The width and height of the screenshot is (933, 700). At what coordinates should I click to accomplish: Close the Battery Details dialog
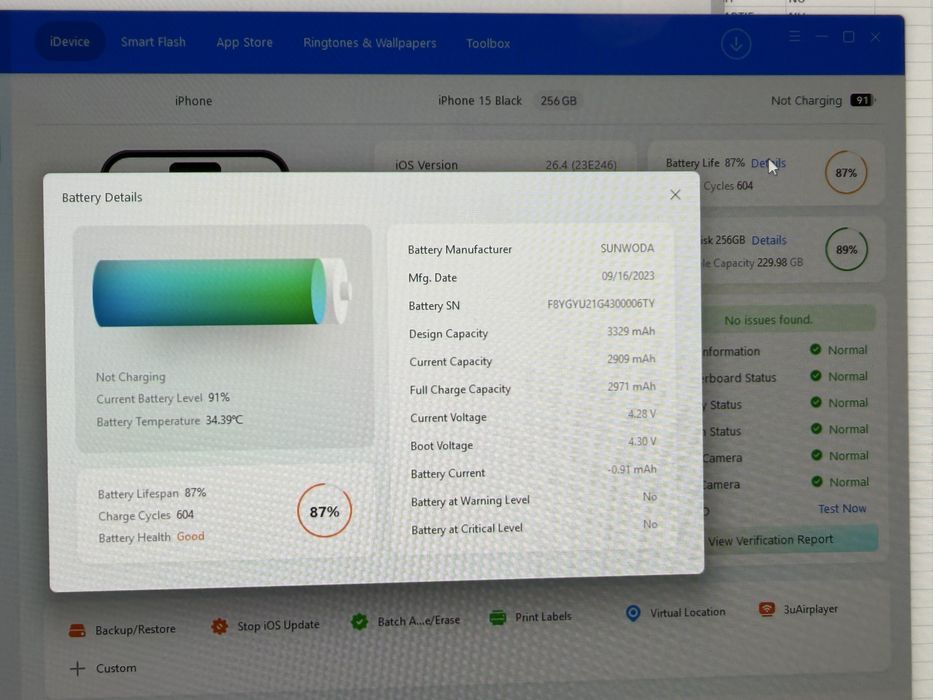coord(675,195)
